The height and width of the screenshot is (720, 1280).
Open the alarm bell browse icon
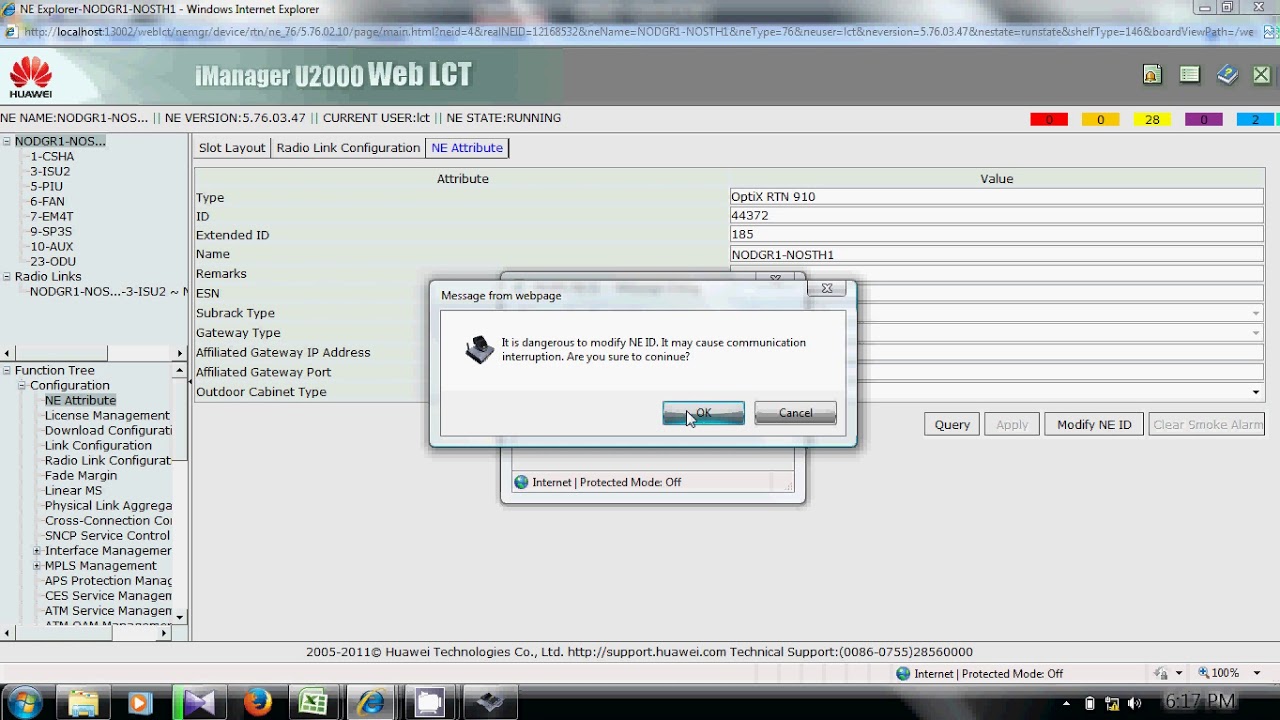click(1152, 75)
